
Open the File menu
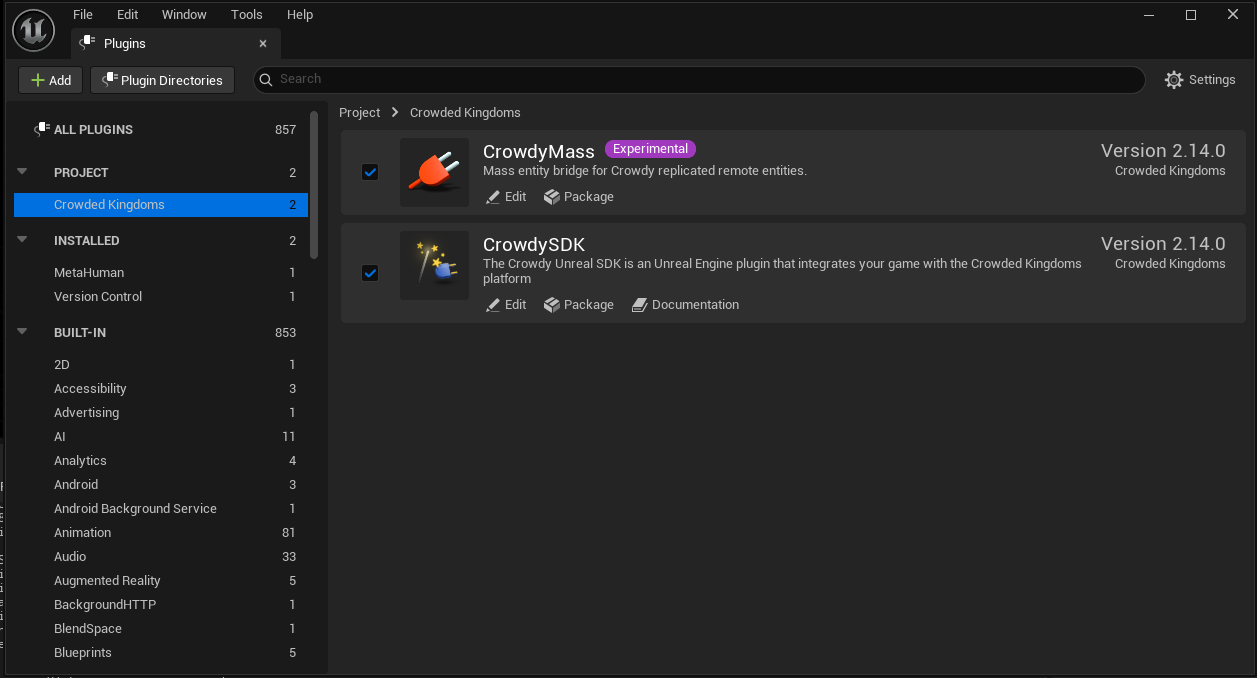tap(83, 14)
